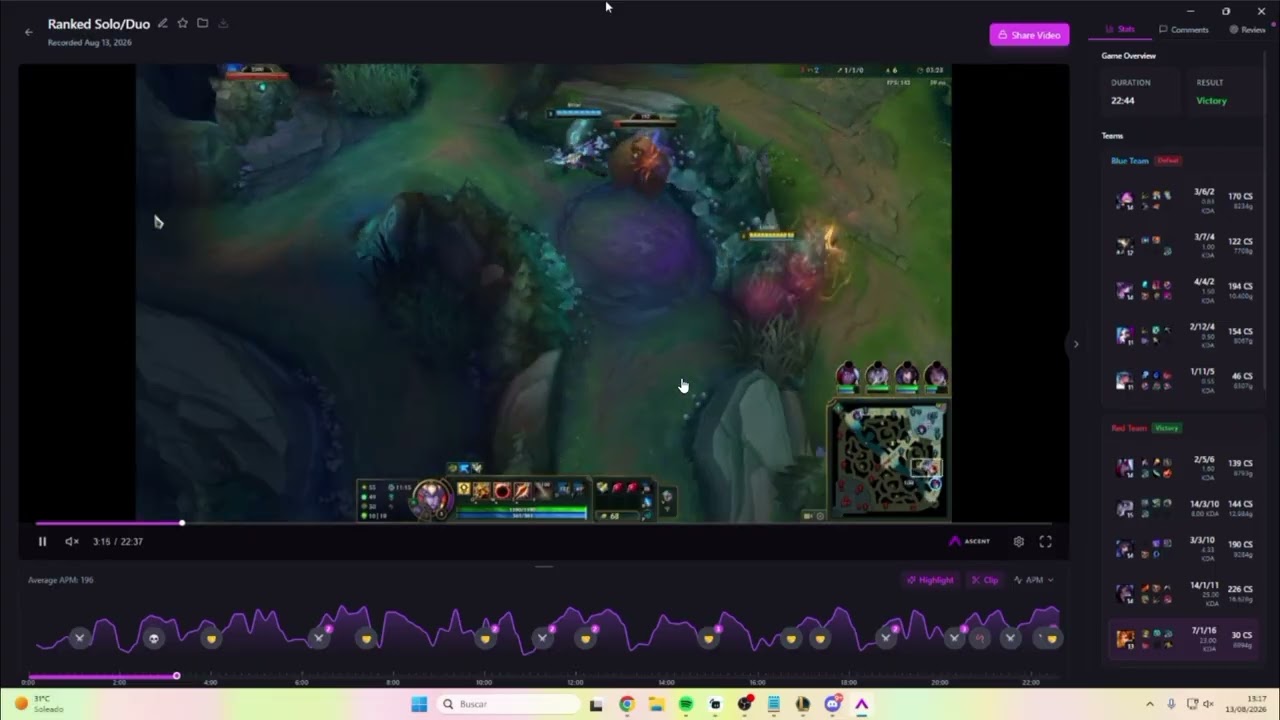Pause the video playback

coord(42,541)
